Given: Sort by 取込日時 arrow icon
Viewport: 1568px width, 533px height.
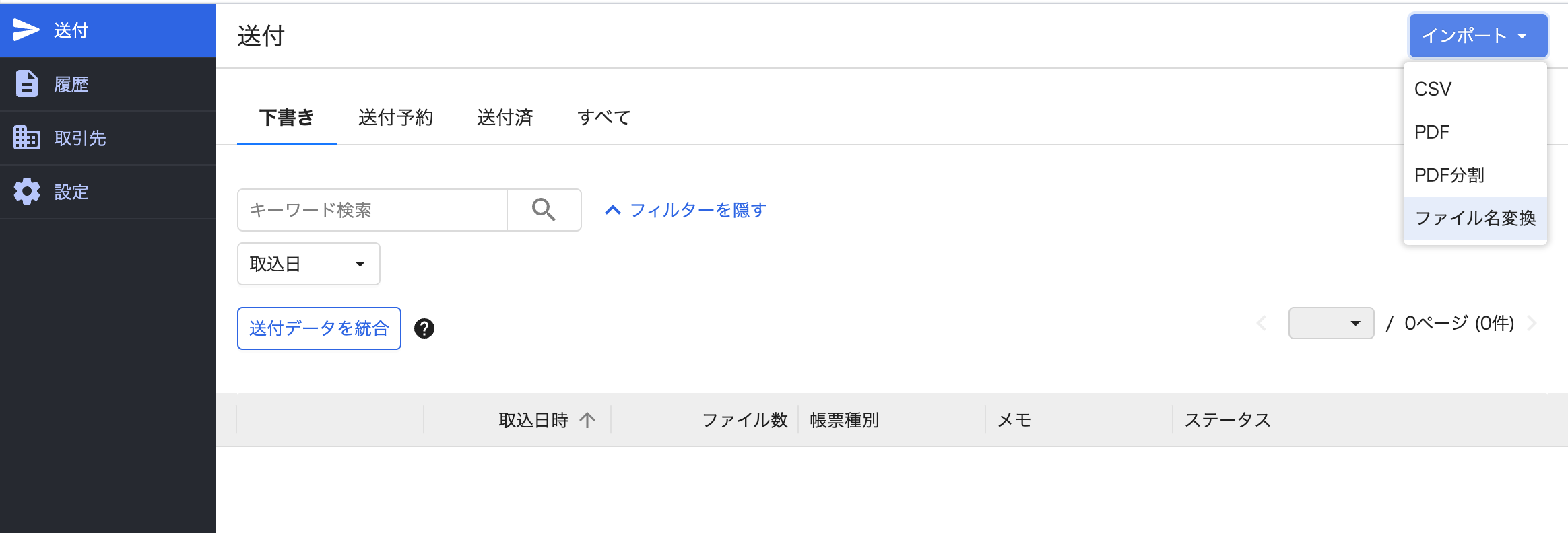Looking at the screenshot, I should pyautogui.click(x=587, y=420).
